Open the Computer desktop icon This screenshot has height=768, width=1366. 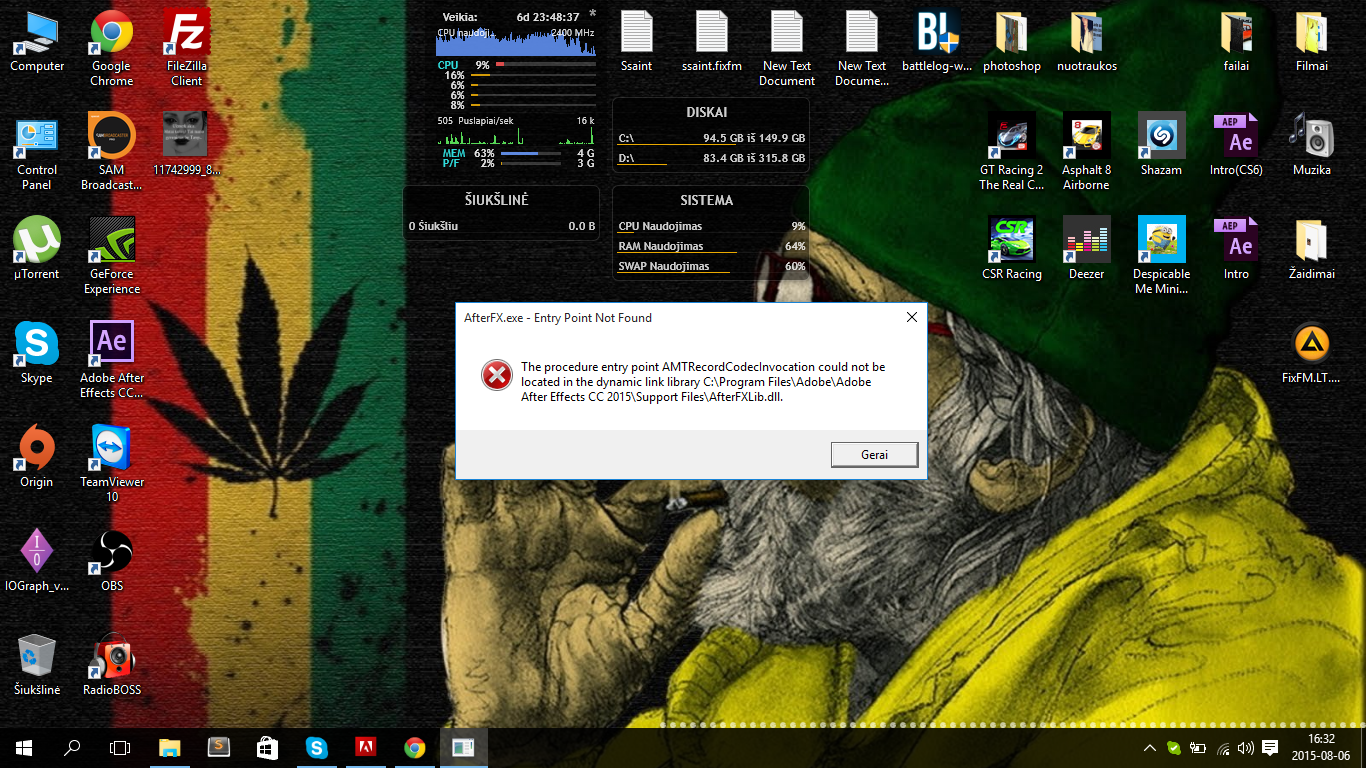(x=37, y=42)
